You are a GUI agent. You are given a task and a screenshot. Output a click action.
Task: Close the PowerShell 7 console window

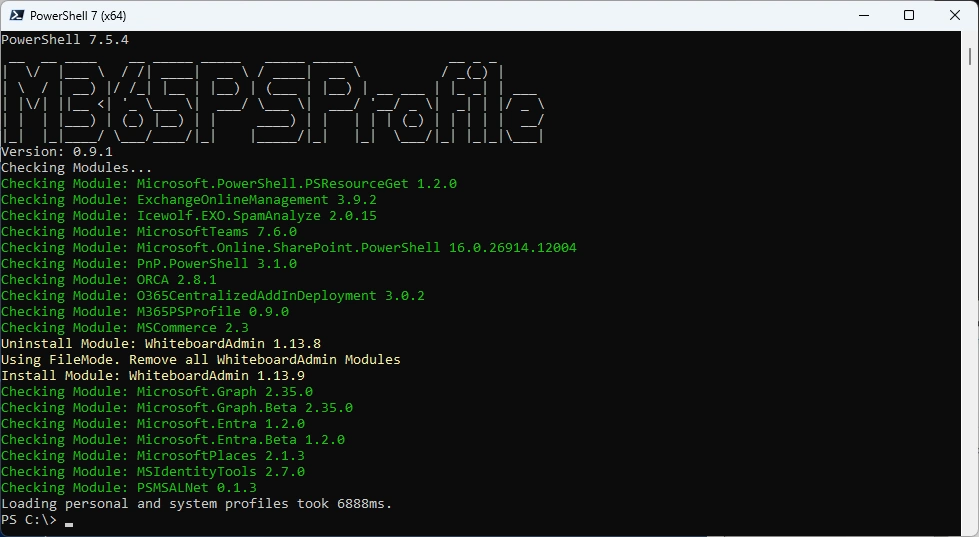coord(955,16)
